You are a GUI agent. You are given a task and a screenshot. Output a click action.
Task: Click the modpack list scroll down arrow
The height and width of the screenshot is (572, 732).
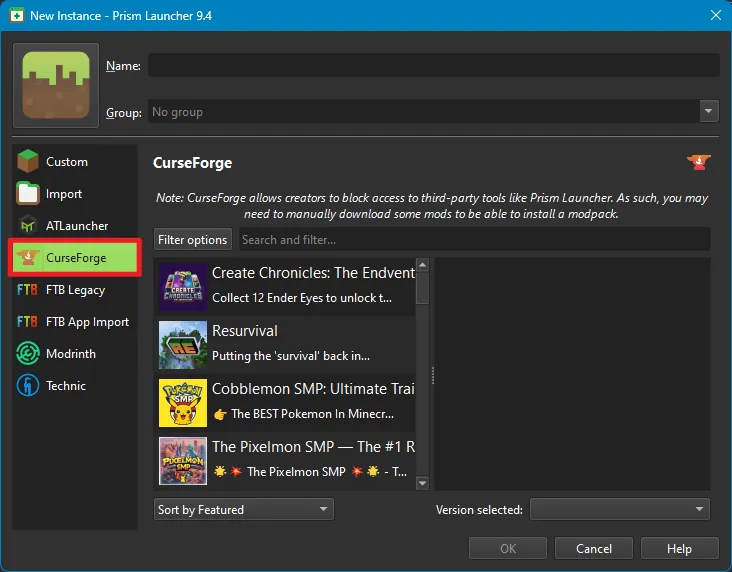[x=422, y=483]
